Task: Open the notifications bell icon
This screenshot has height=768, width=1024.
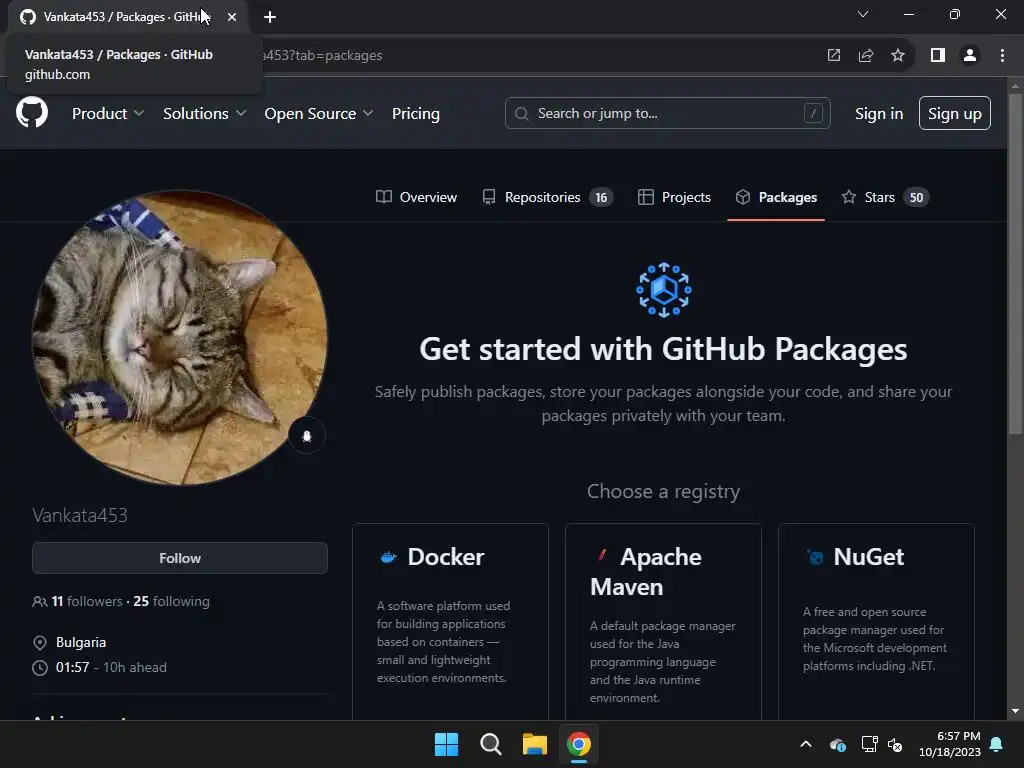Action: tap(997, 744)
